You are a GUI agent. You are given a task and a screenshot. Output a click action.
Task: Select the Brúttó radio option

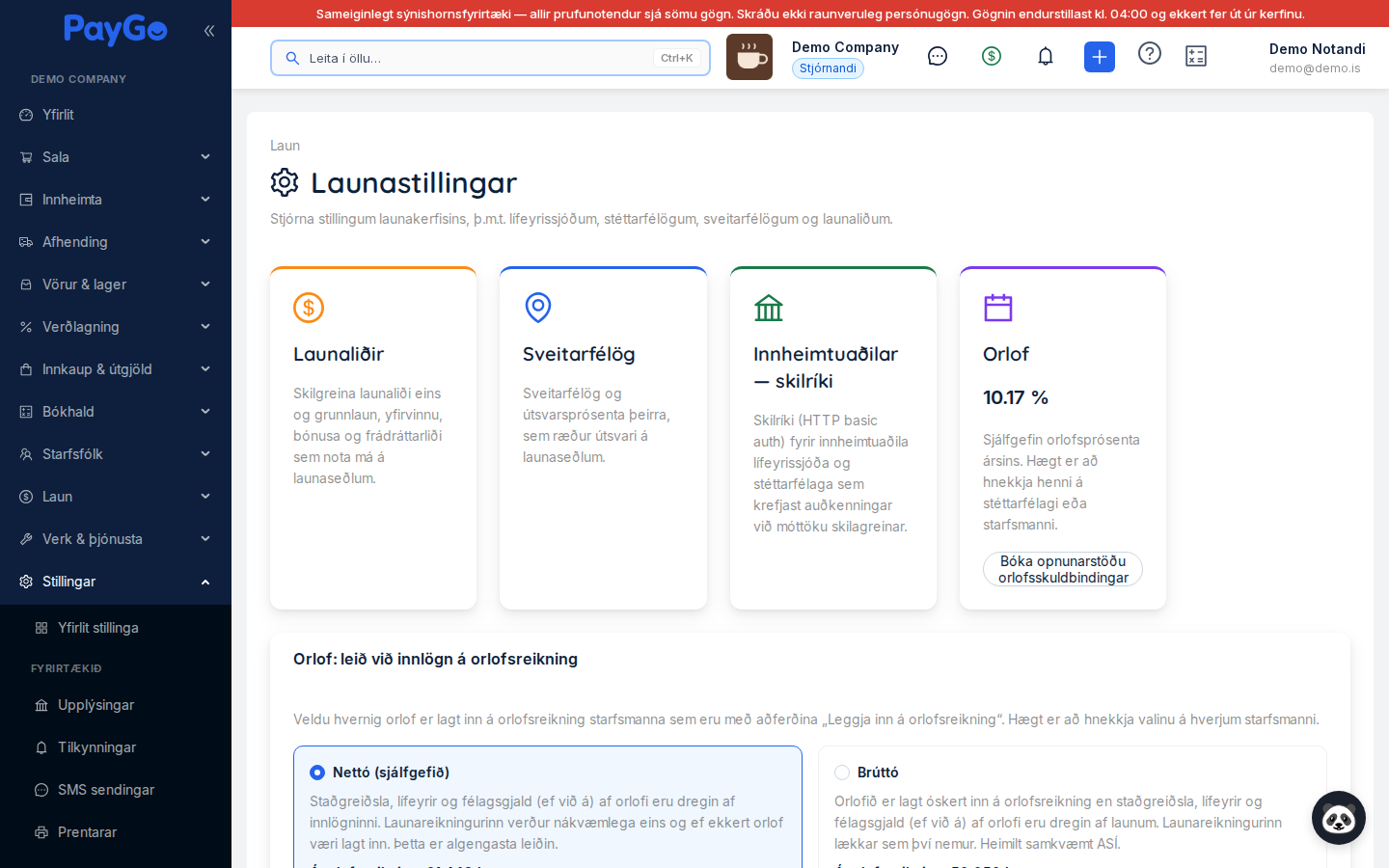click(842, 773)
